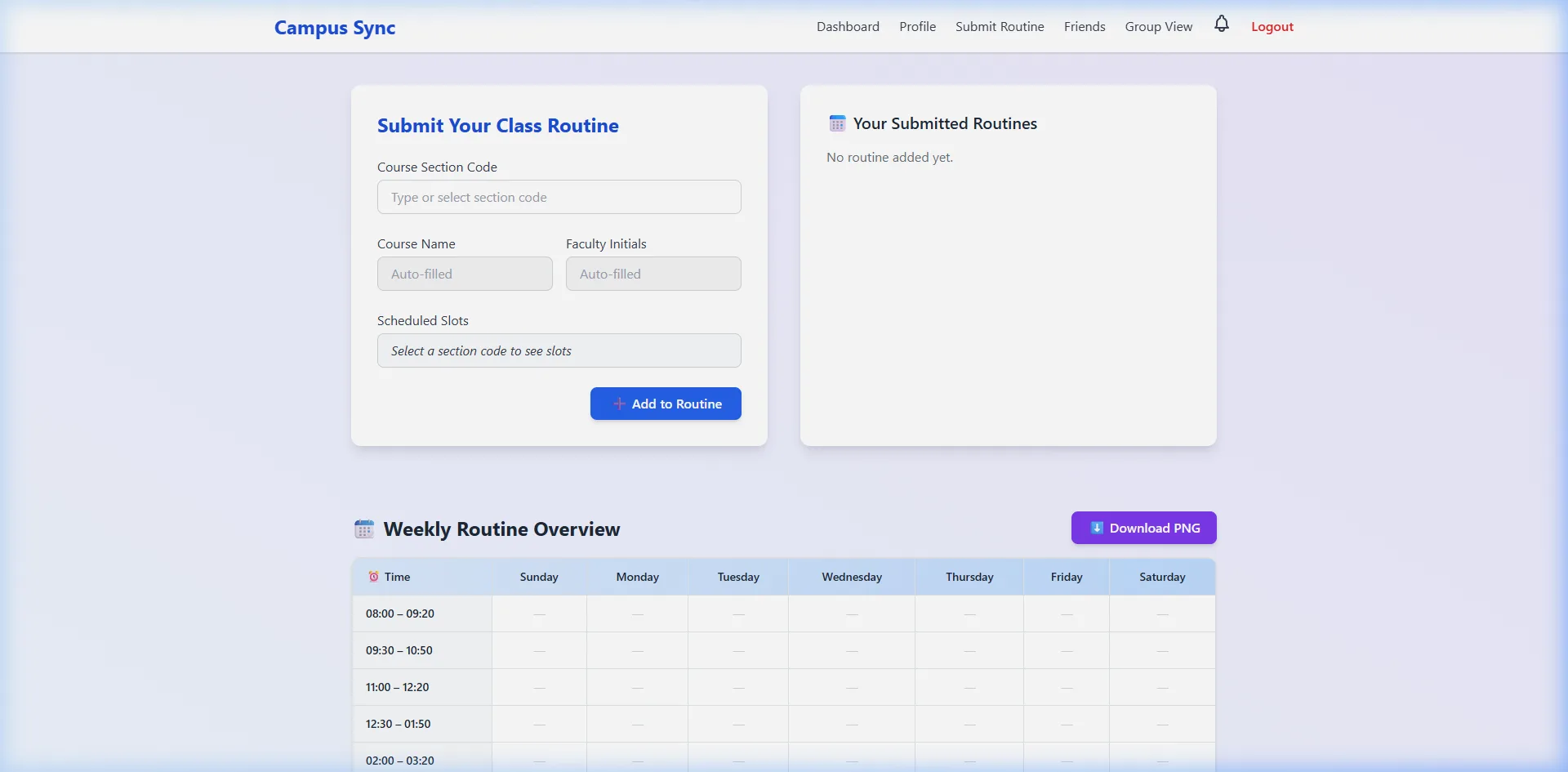Open the Profile page
Screen dimensions: 1568x772
(x=918, y=26)
